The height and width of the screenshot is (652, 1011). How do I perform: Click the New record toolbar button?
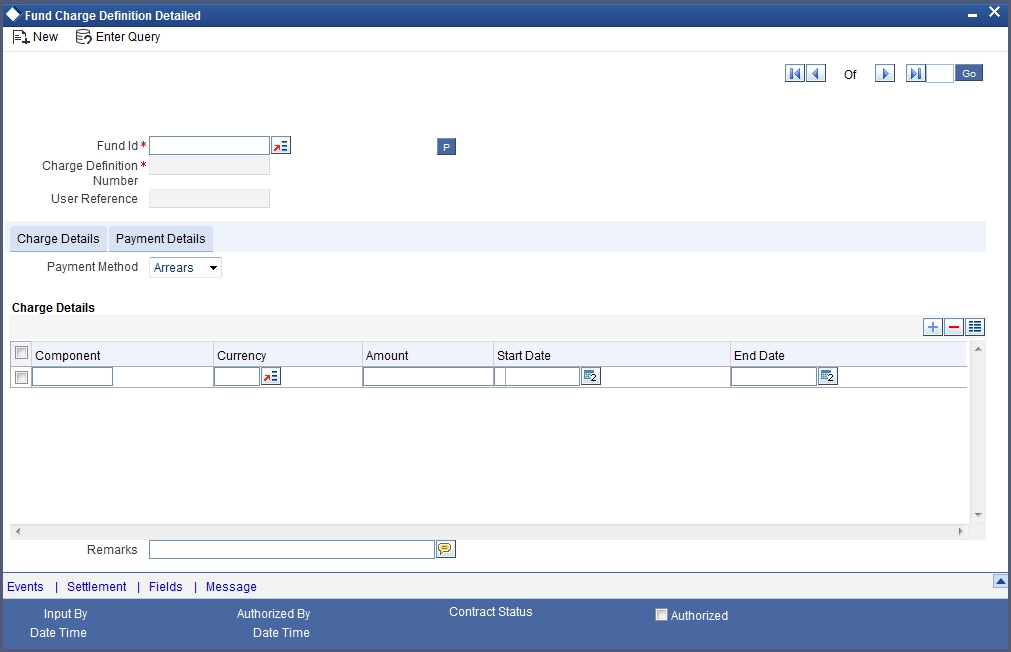click(x=35, y=37)
